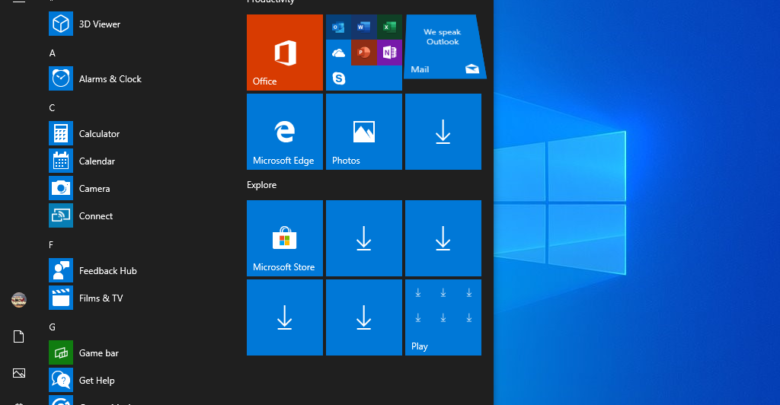Open the Game bar app

84,353
